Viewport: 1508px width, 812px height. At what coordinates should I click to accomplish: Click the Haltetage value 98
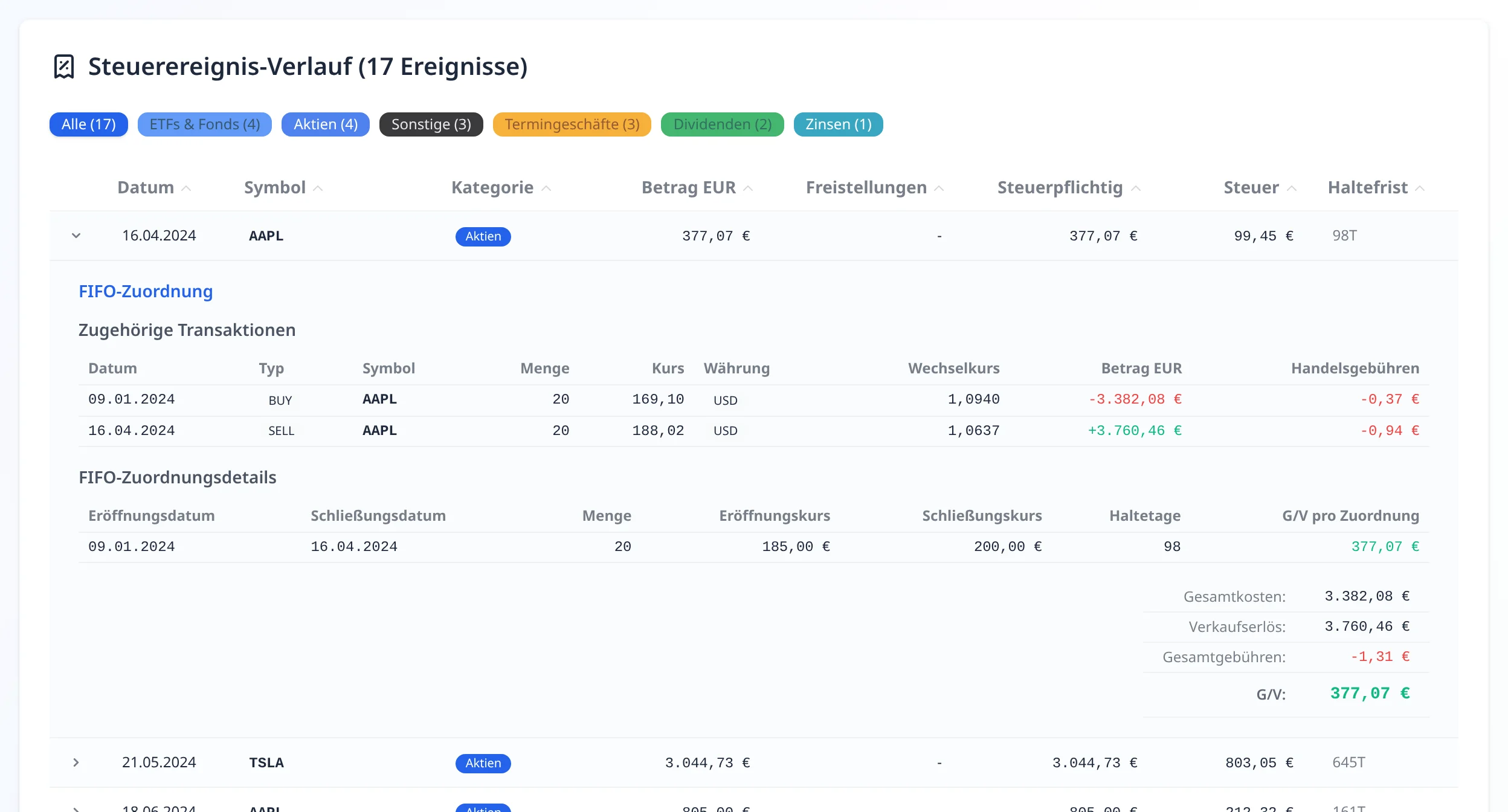1172,547
